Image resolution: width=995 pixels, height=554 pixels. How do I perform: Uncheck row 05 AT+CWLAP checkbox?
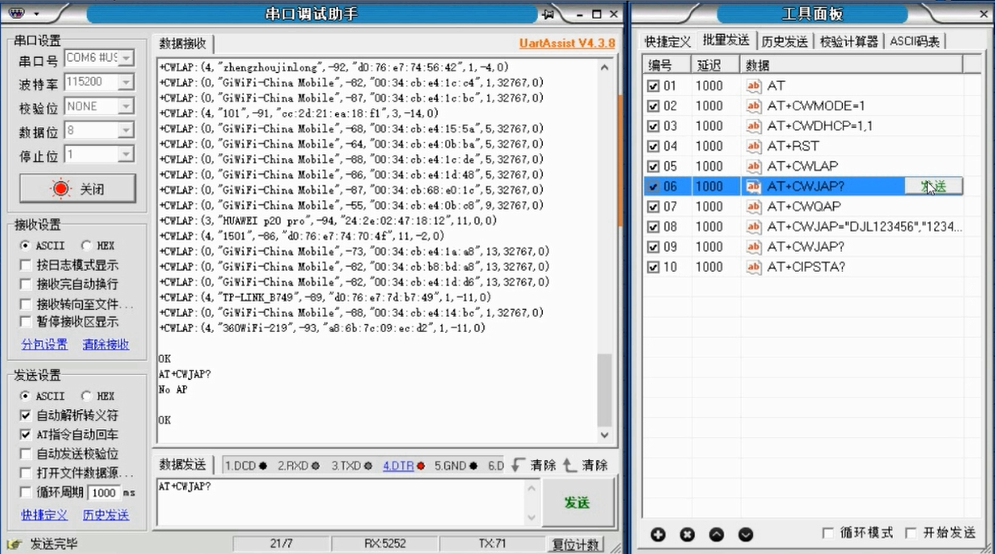point(653,166)
